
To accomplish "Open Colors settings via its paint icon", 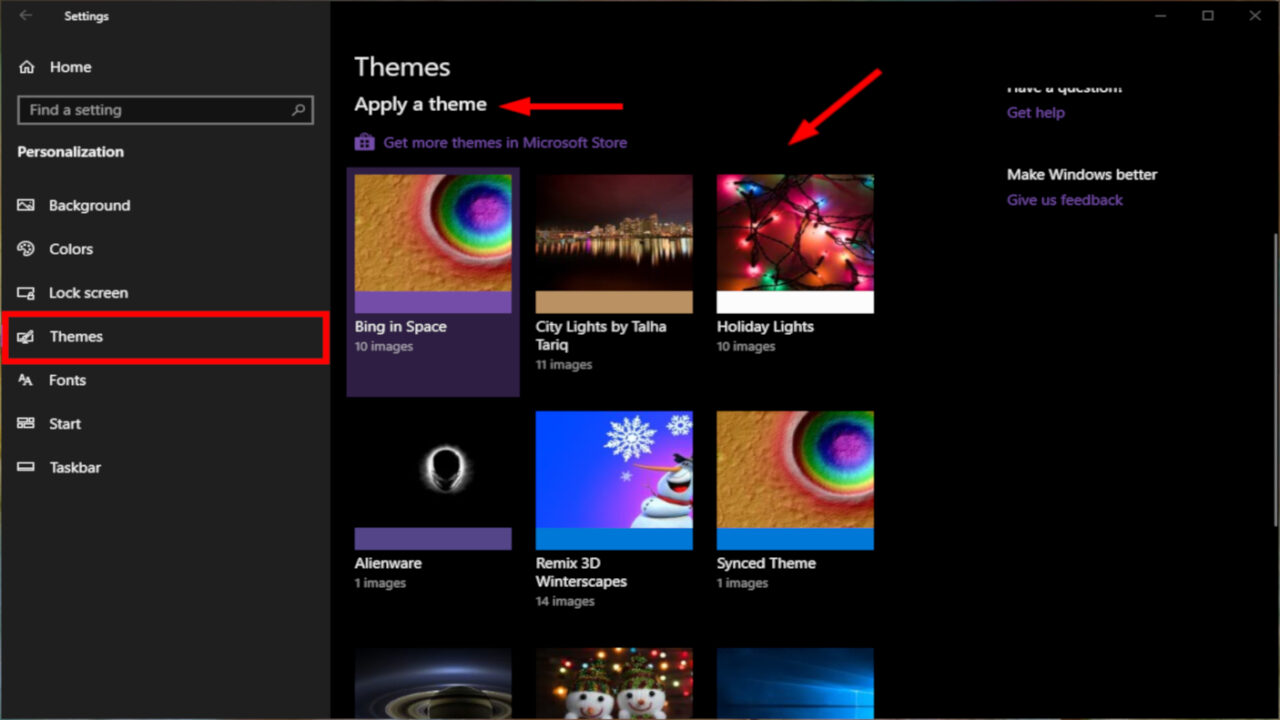I will (x=28, y=249).
